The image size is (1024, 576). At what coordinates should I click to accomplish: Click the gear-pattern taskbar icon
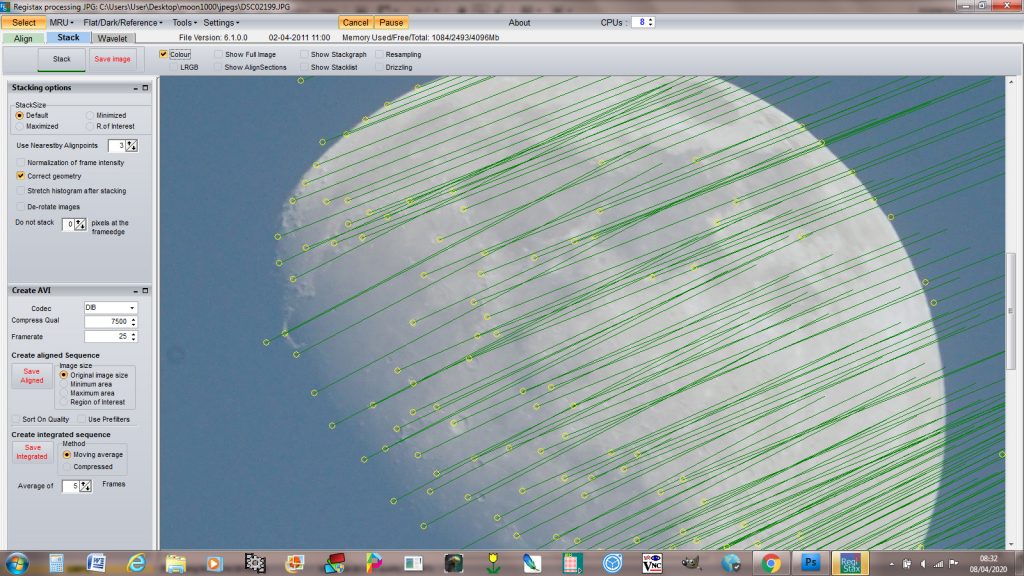(255, 563)
